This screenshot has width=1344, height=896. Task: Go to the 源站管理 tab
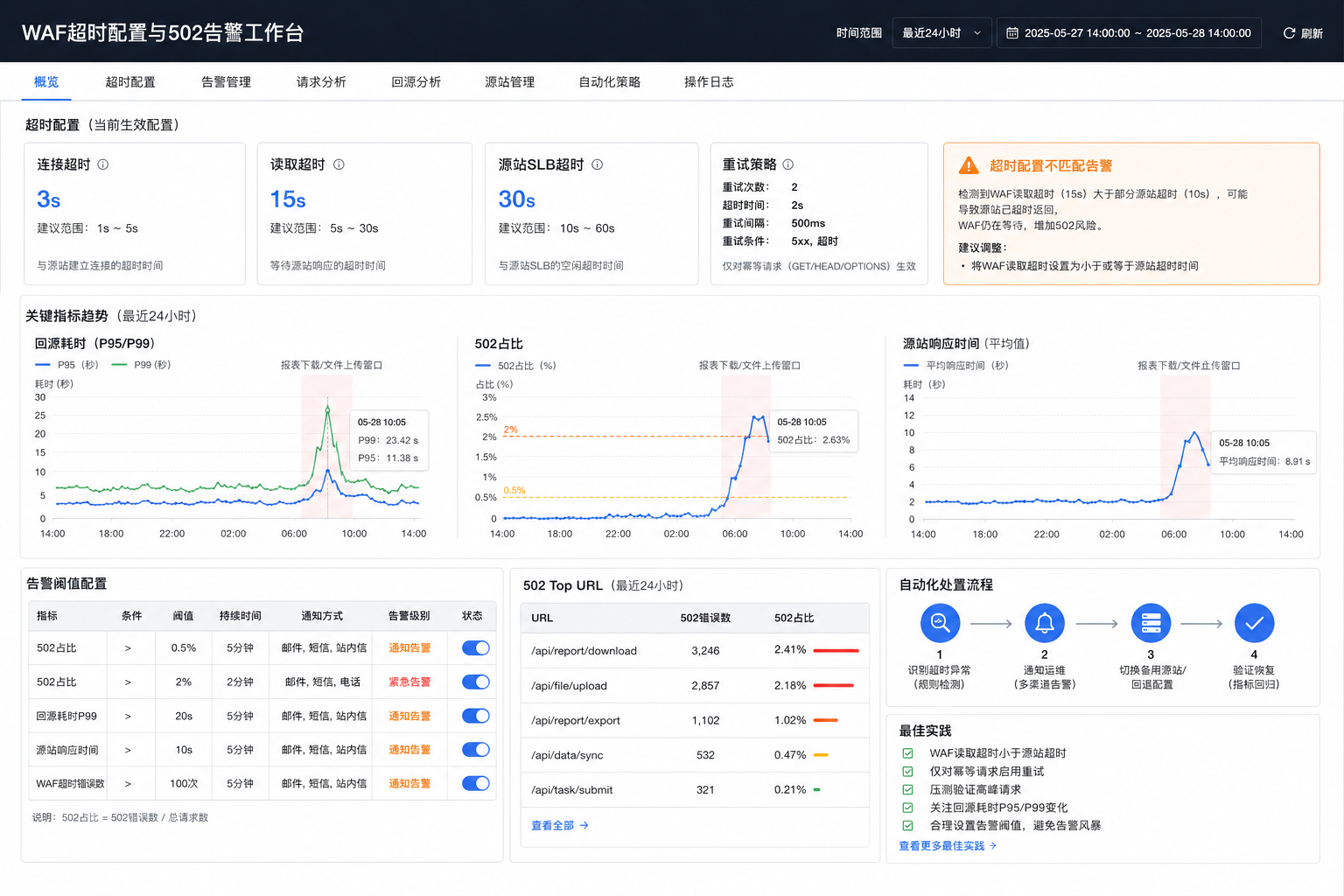pyautogui.click(x=509, y=81)
